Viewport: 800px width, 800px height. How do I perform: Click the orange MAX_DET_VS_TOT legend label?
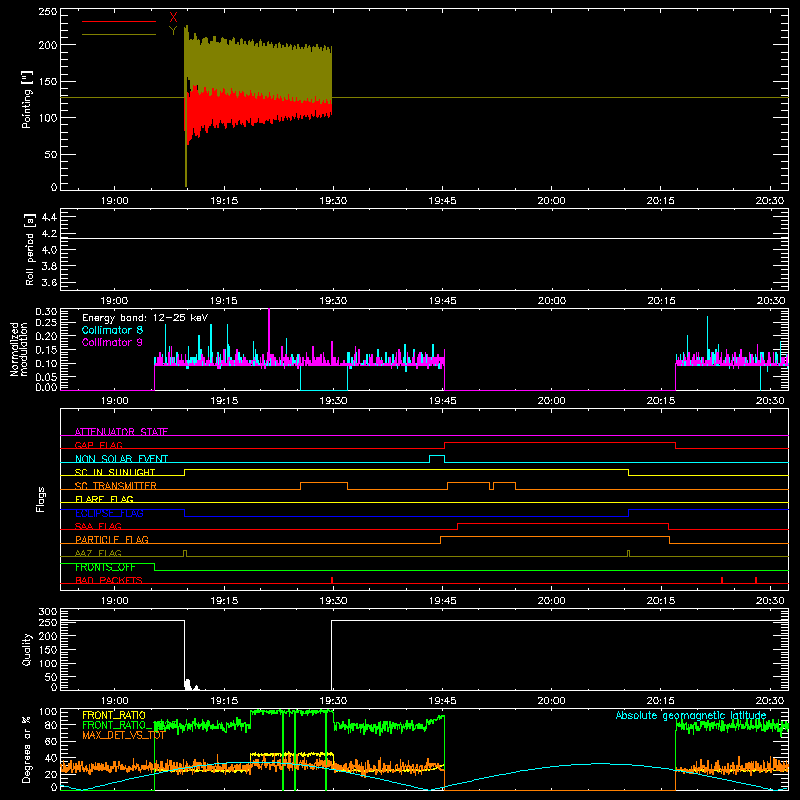(x=123, y=735)
